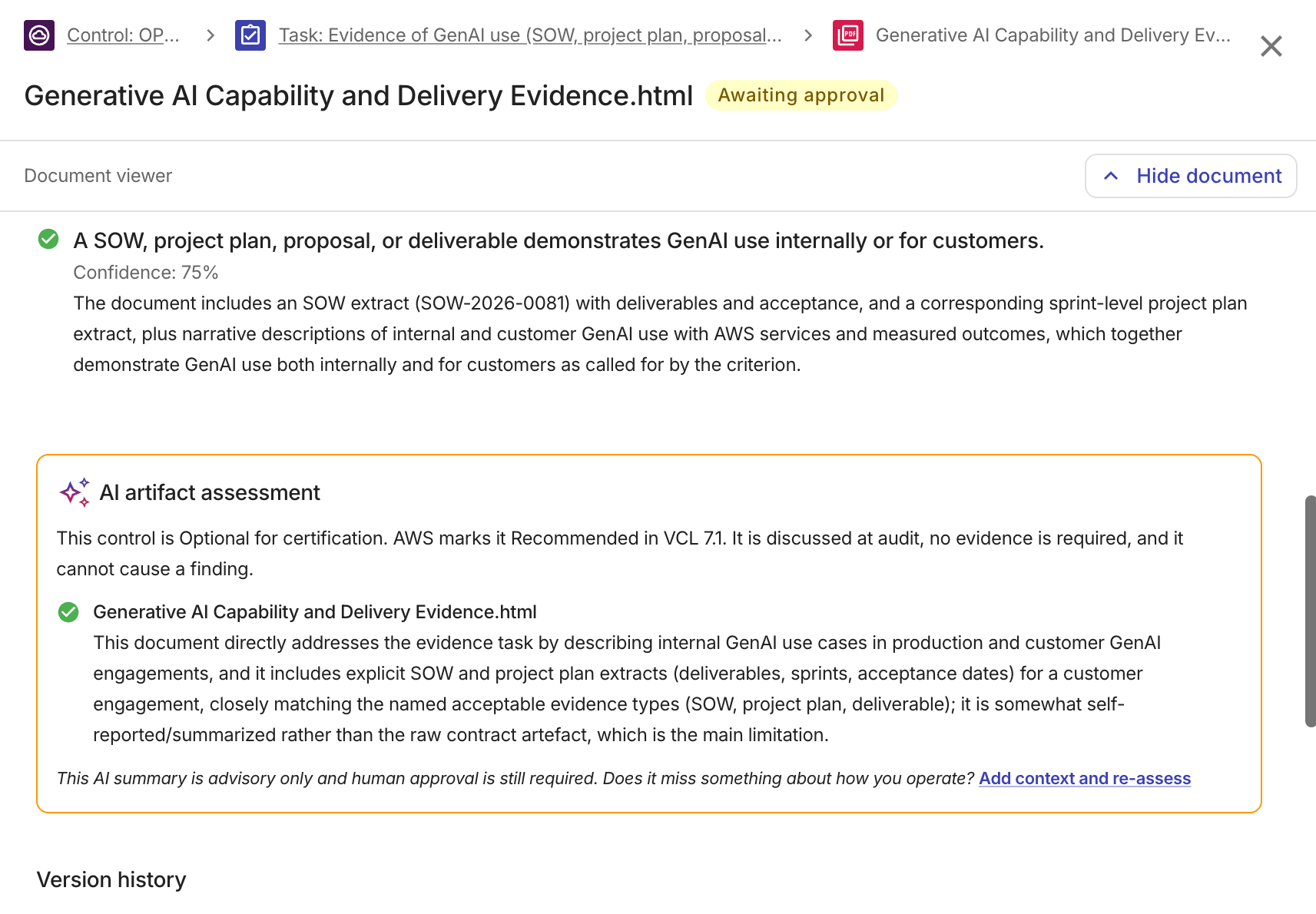This screenshot has height=914, width=1316.
Task: Select the Generative AI Capability Evidence.html filename in assessment
Action: click(x=315, y=612)
